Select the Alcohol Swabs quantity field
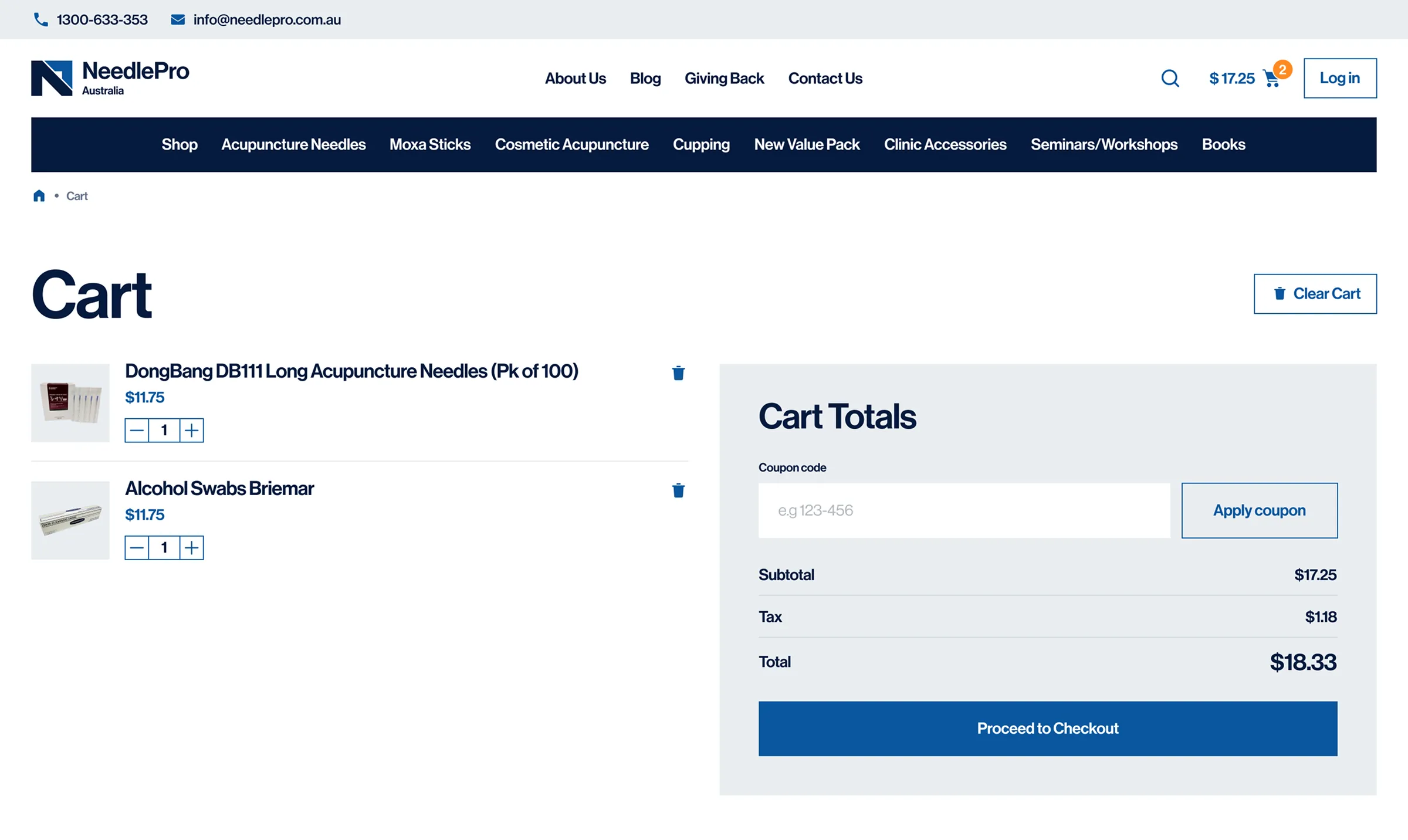 click(164, 548)
